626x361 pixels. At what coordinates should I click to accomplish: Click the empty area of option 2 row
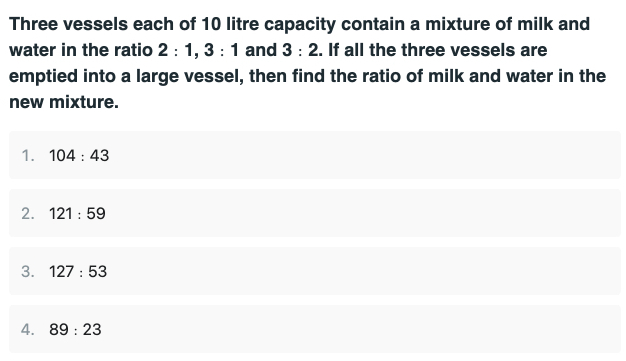[359, 213]
